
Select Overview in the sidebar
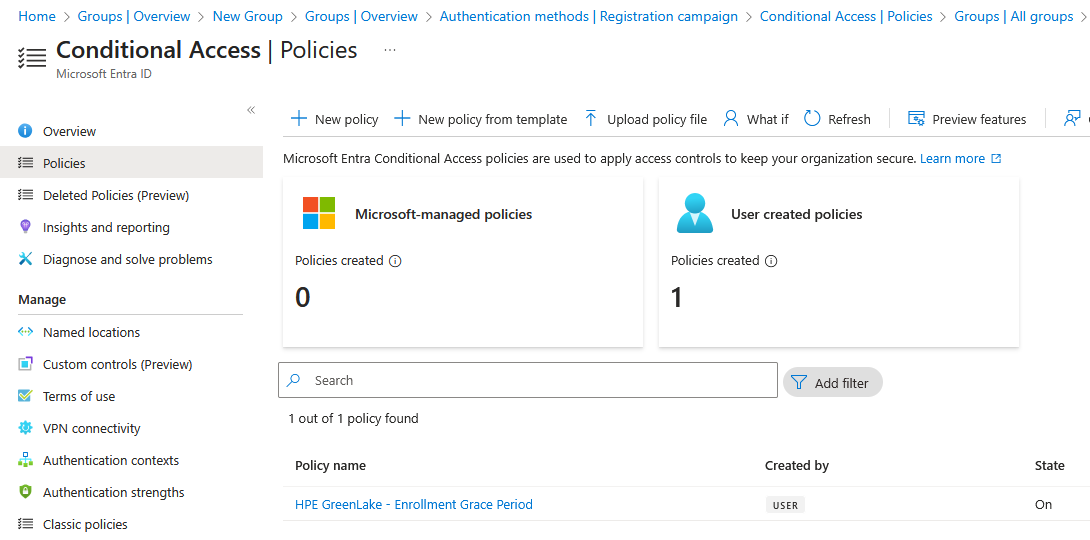pyautogui.click(x=69, y=131)
